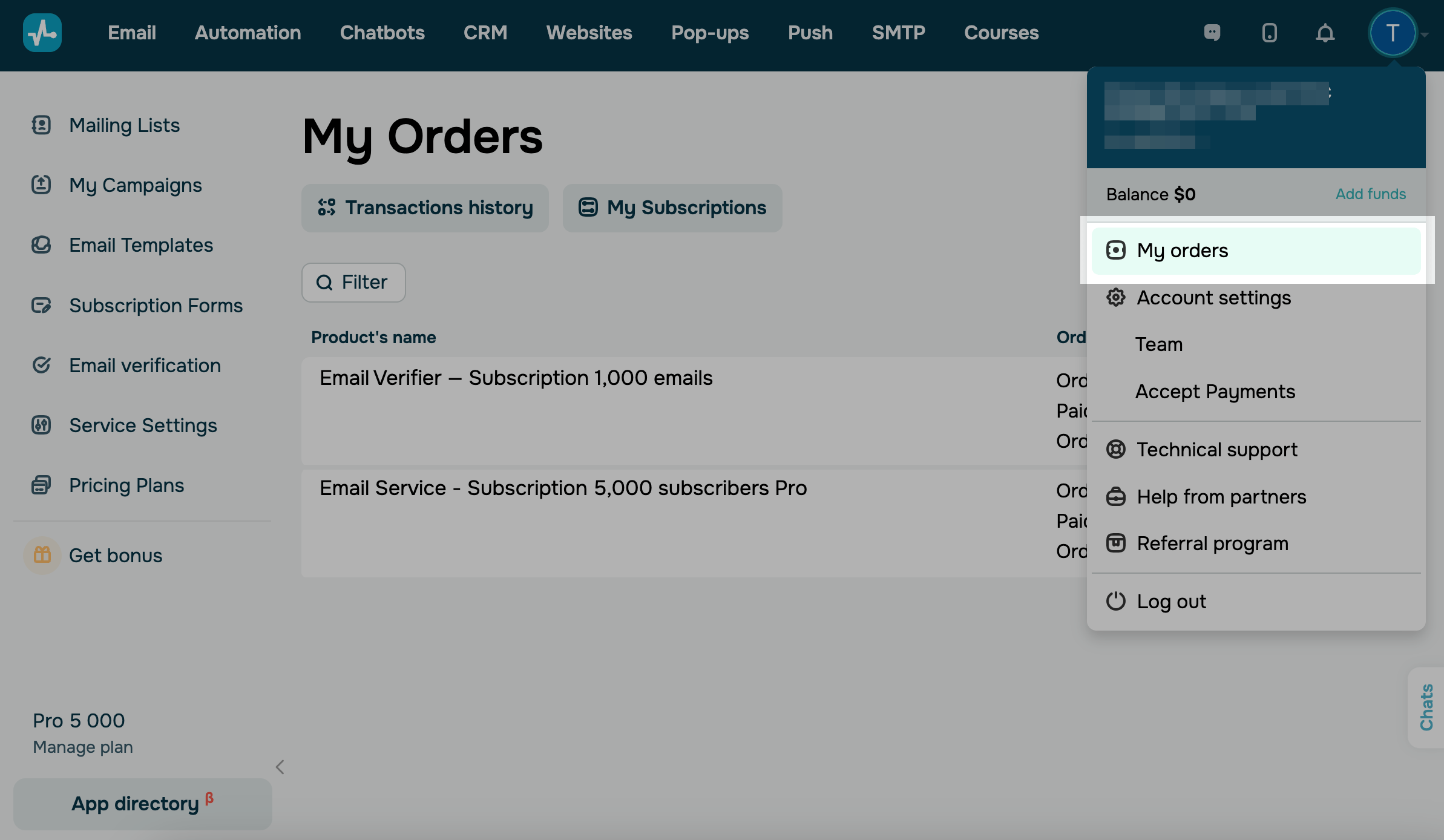Click the gift icon beside Get bonus
Image resolution: width=1444 pixels, height=840 pixels.
pos(42,555)
